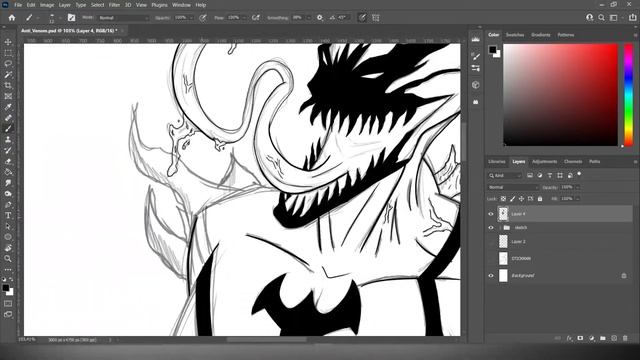Toggle the symmetry paint options icon
Viewport: 640px width, 360px height.
click(376, 18)
